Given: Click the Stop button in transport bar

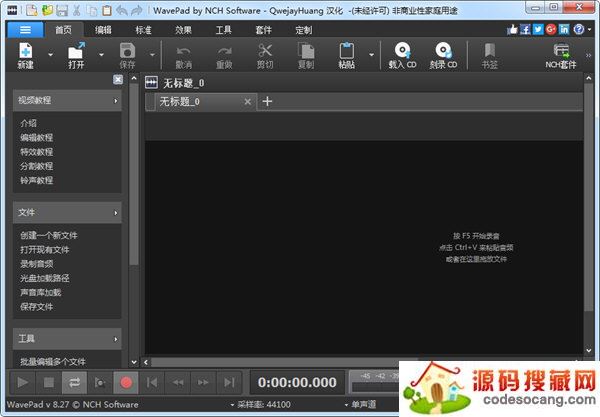Looking at the screenshot, I should tap(48, 381).
